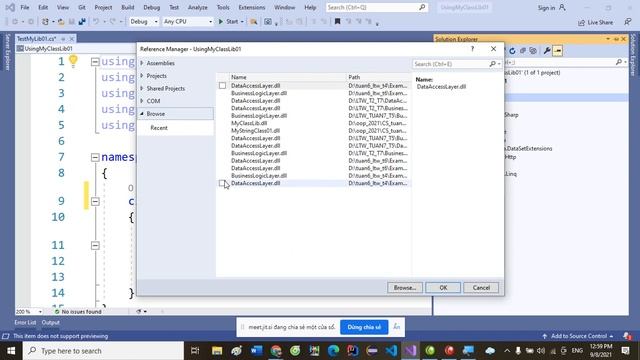The image size is (640, 360).
Task: Select Recent under Browse
Action: coord(159,128)
